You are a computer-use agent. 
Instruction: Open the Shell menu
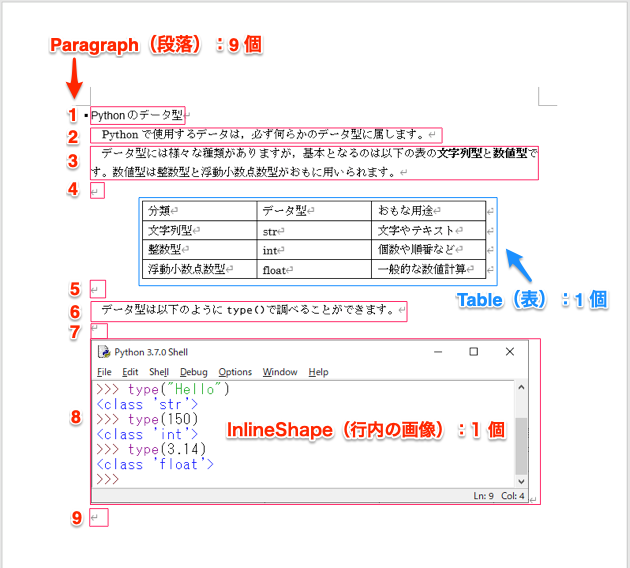(x=159, y=372)
